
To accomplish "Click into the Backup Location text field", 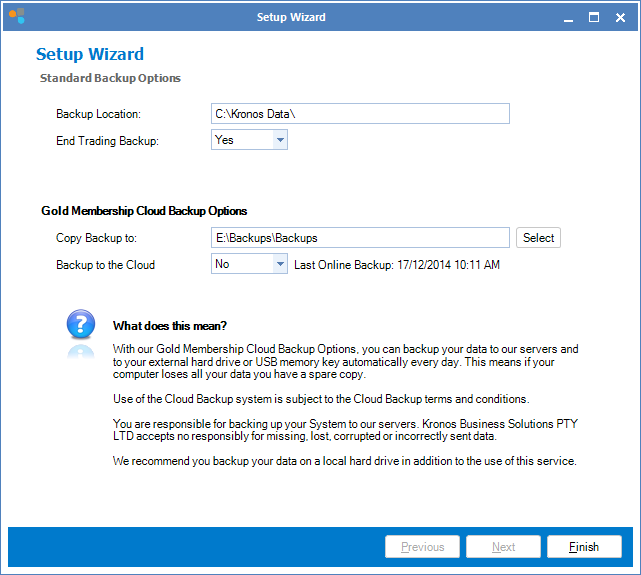I will pos(360,114).
